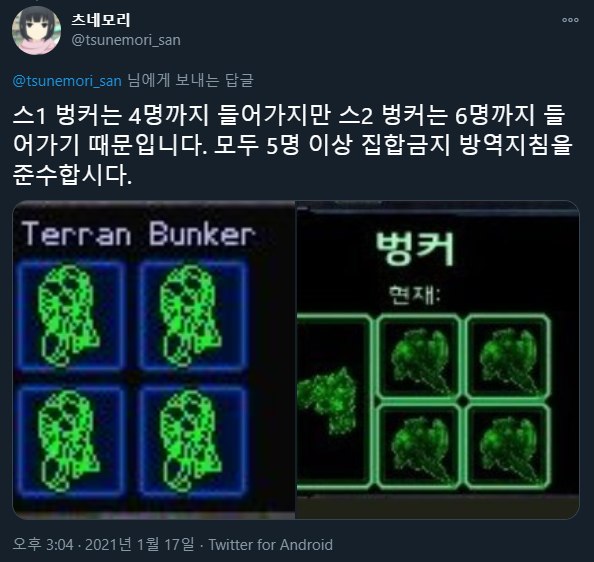The image size is (594, 562).
Task: Click the top-right marine slot in 벙커 panel
Action: click(x=507, y=356)
